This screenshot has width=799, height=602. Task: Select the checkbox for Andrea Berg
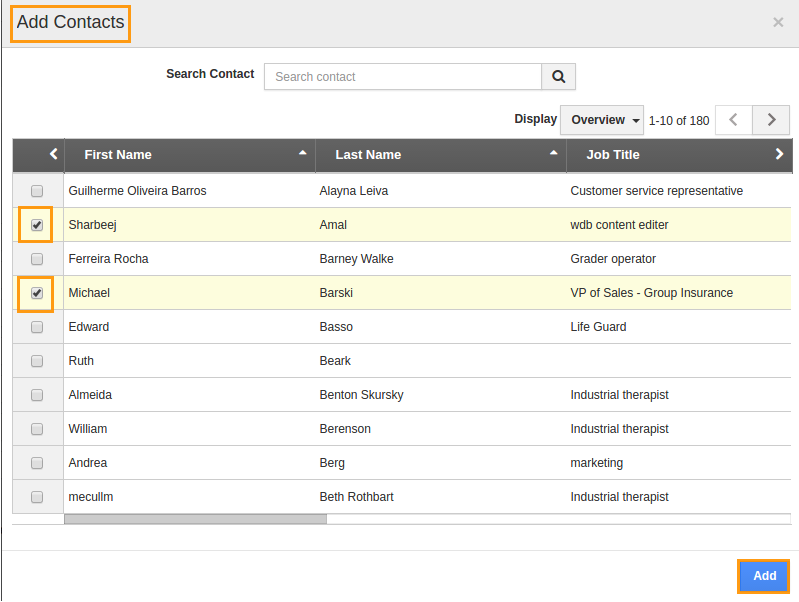pos(37,463)
